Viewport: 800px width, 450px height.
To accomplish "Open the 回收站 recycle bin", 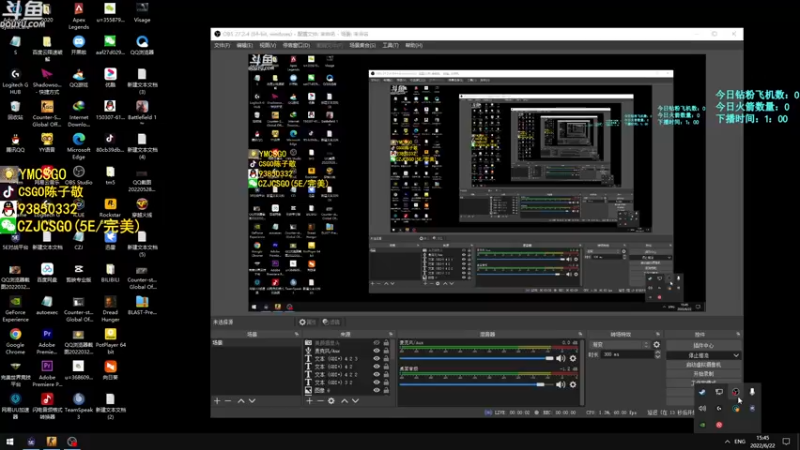I will pyautogui.click(x=15, y=110).
